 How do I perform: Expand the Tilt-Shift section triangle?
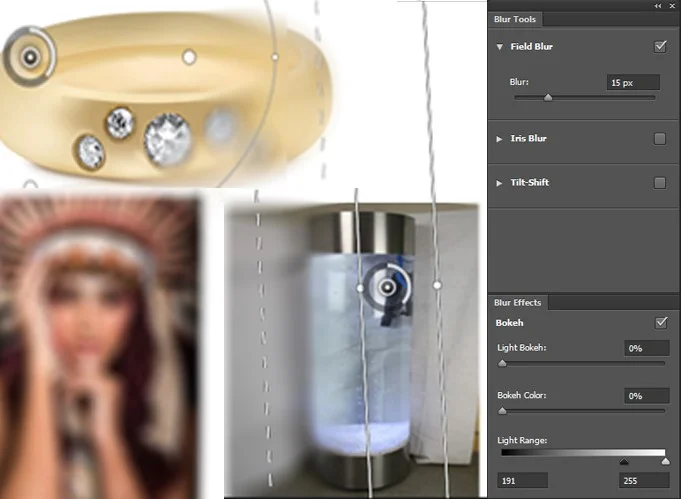(x=499, y=183)
